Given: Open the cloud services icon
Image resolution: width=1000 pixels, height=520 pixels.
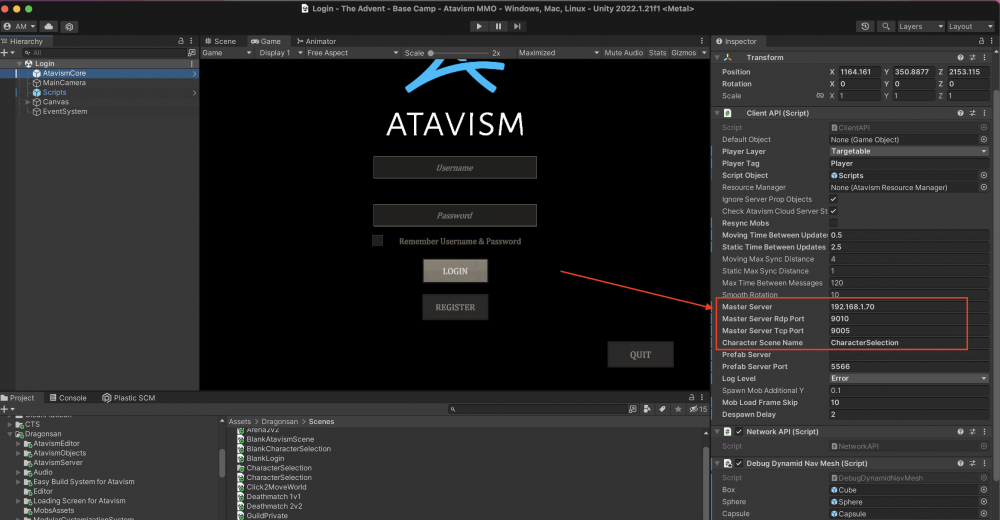Looking at the screenshot, I should pos(72,27).
